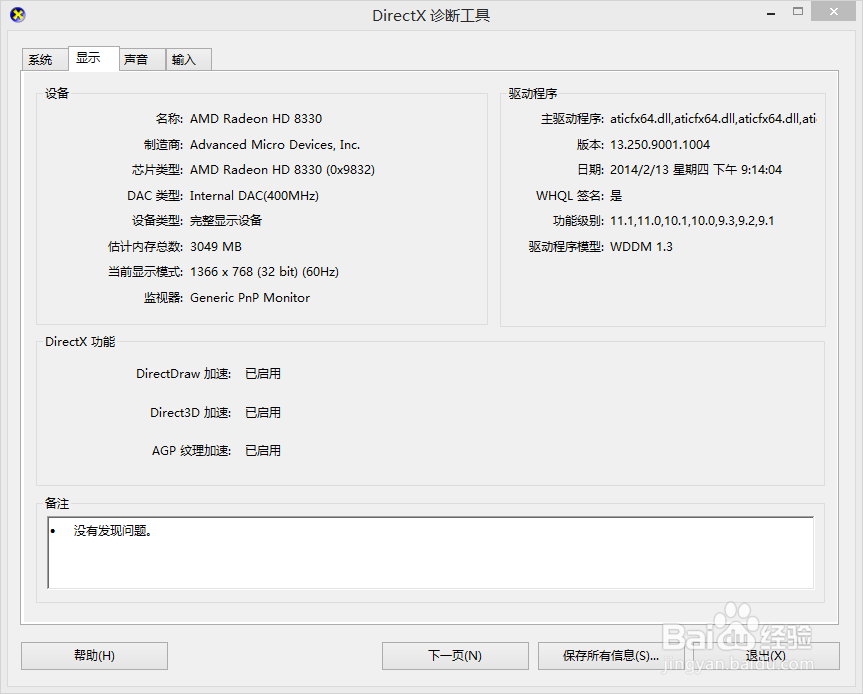Click the DirectX 功能 group header

coord(80,342)
